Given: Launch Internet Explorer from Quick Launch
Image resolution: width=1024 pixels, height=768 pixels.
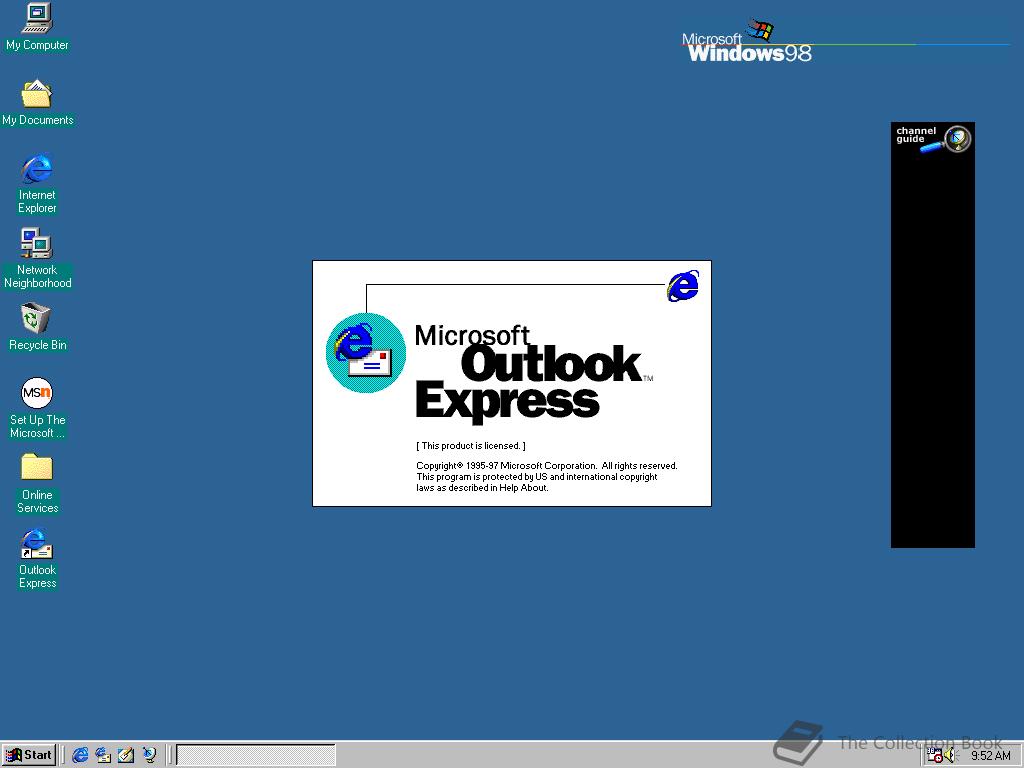Looking at the screenshot, I should (x=80, y=755).
